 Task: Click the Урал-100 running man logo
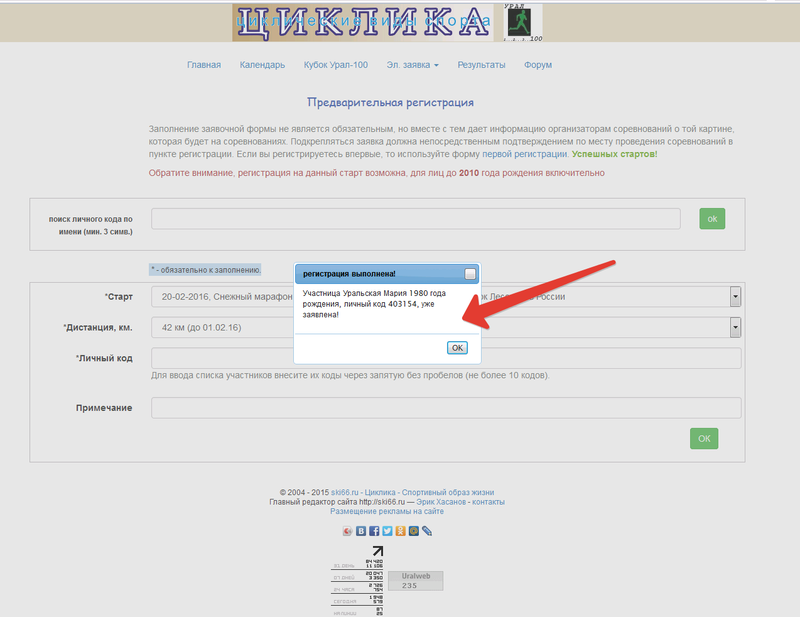tap(524, 22)
